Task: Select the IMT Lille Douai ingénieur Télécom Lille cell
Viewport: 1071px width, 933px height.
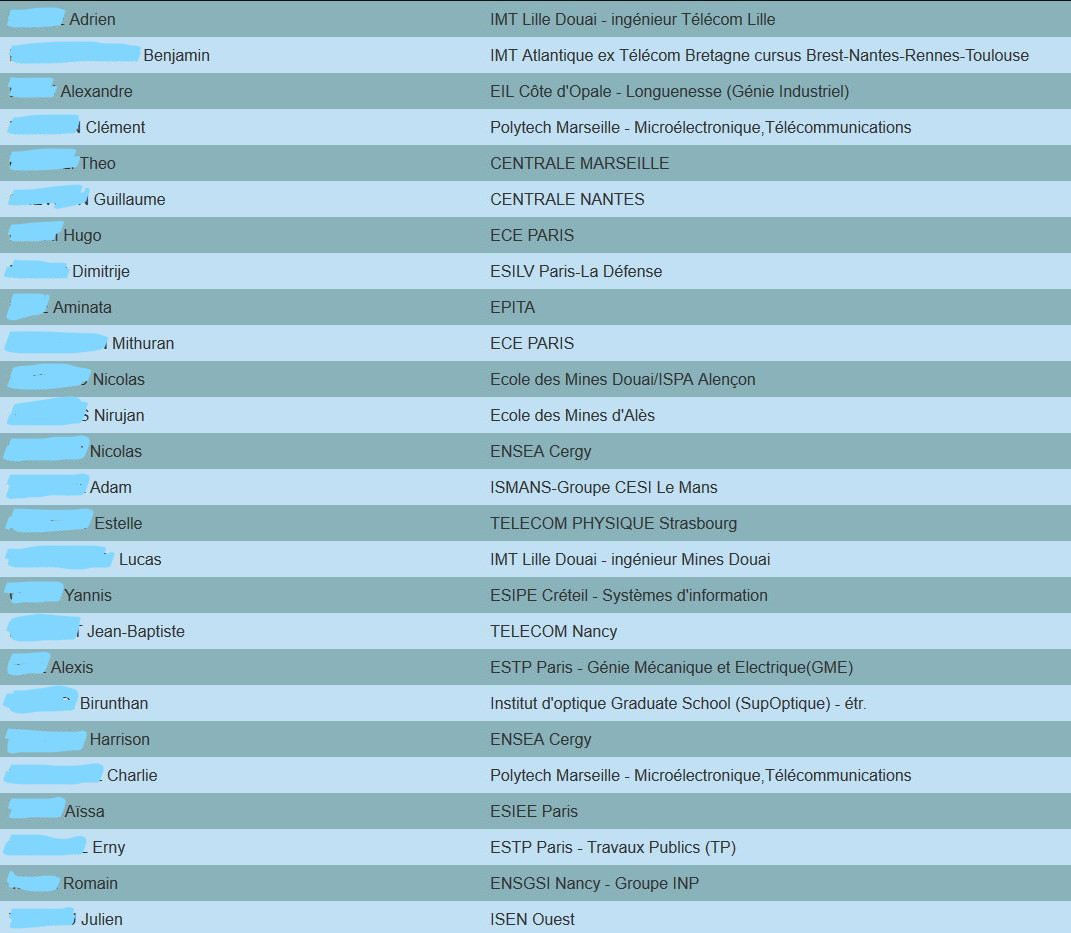Action: click(x=632, y=19)
